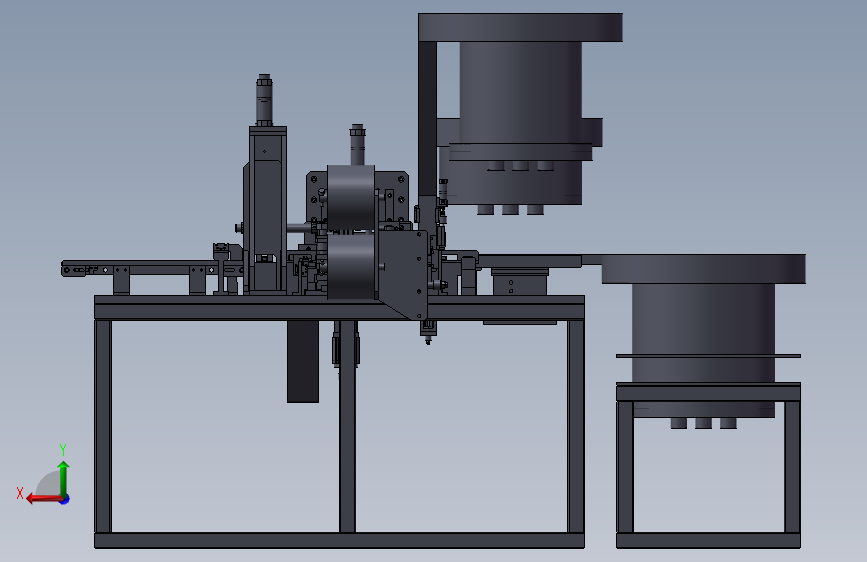The height and width of the screenshot is (562, 867).
Task: Select the dark rectangular block hanging under the table
Action: point(302,361)
